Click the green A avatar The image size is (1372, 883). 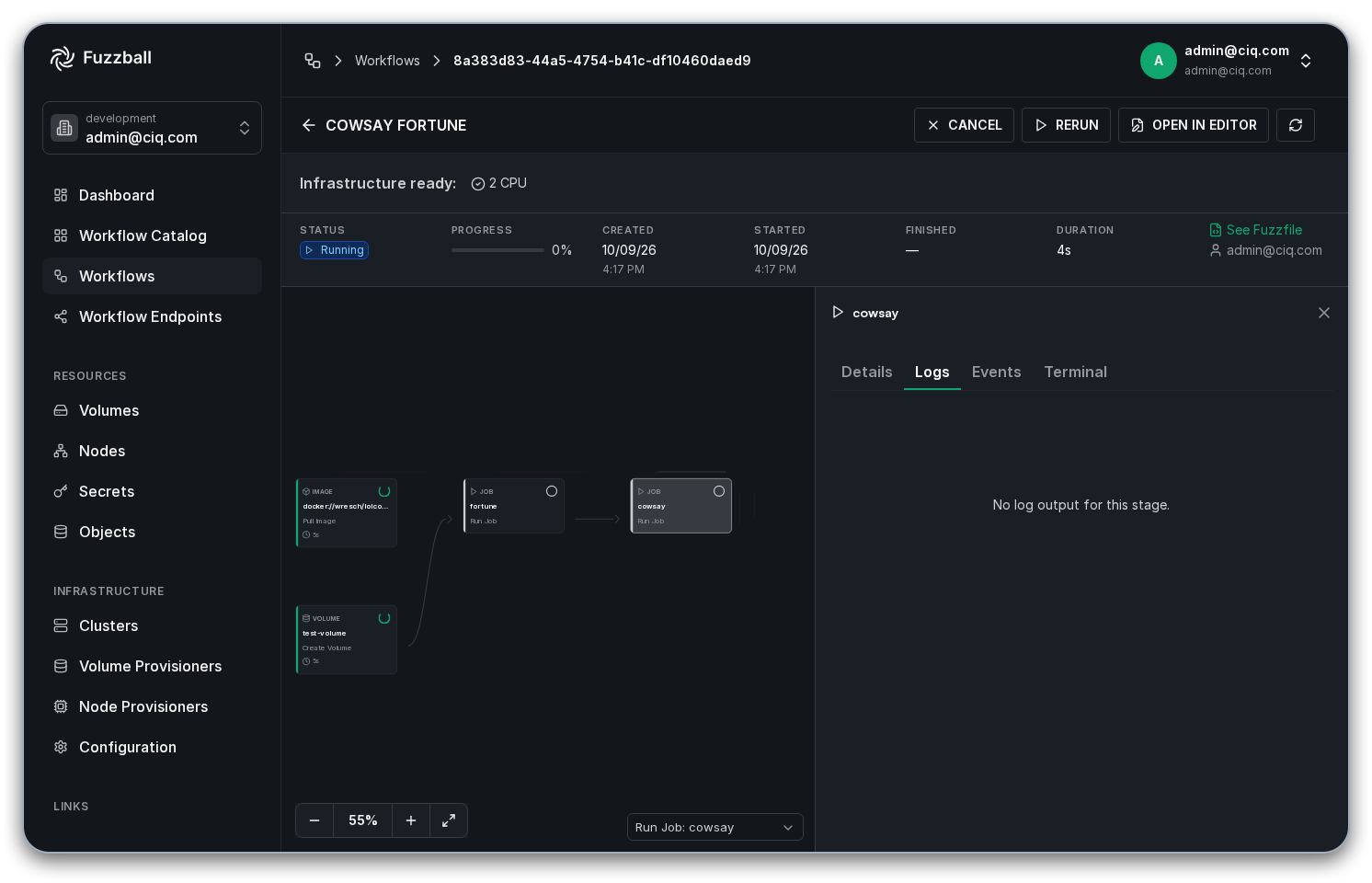click(1159, 61)
